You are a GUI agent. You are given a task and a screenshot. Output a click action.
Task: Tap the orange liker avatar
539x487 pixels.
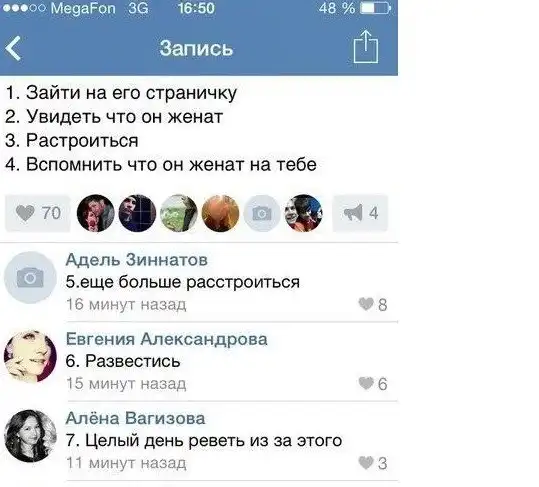[x=220, y=213]
